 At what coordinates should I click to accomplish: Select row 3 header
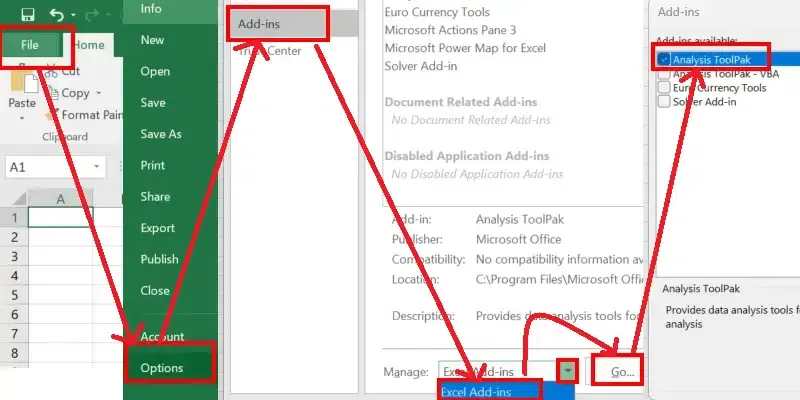(x=14, y=256)
